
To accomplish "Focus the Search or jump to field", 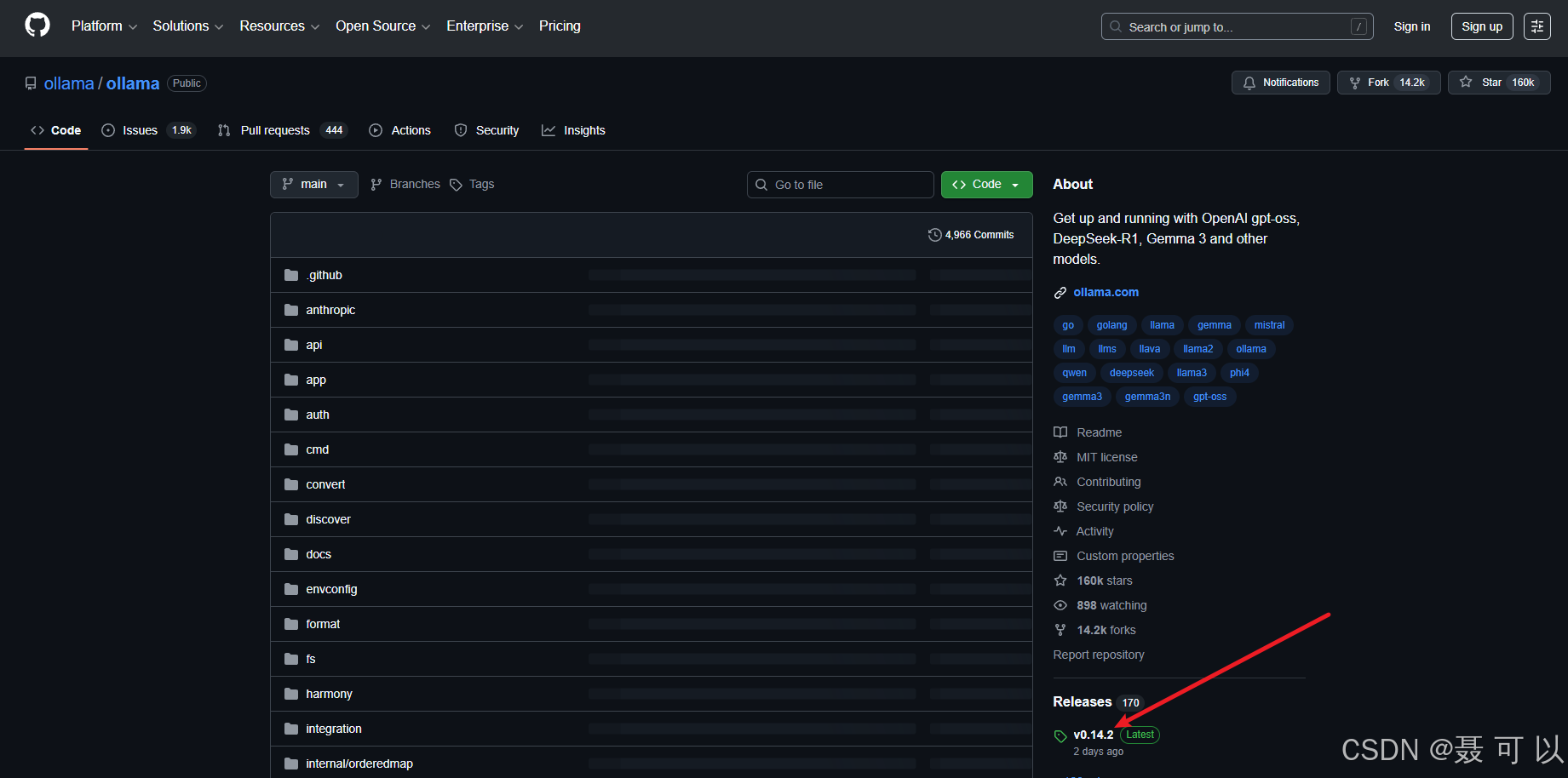I will [x=1237, y=26].
